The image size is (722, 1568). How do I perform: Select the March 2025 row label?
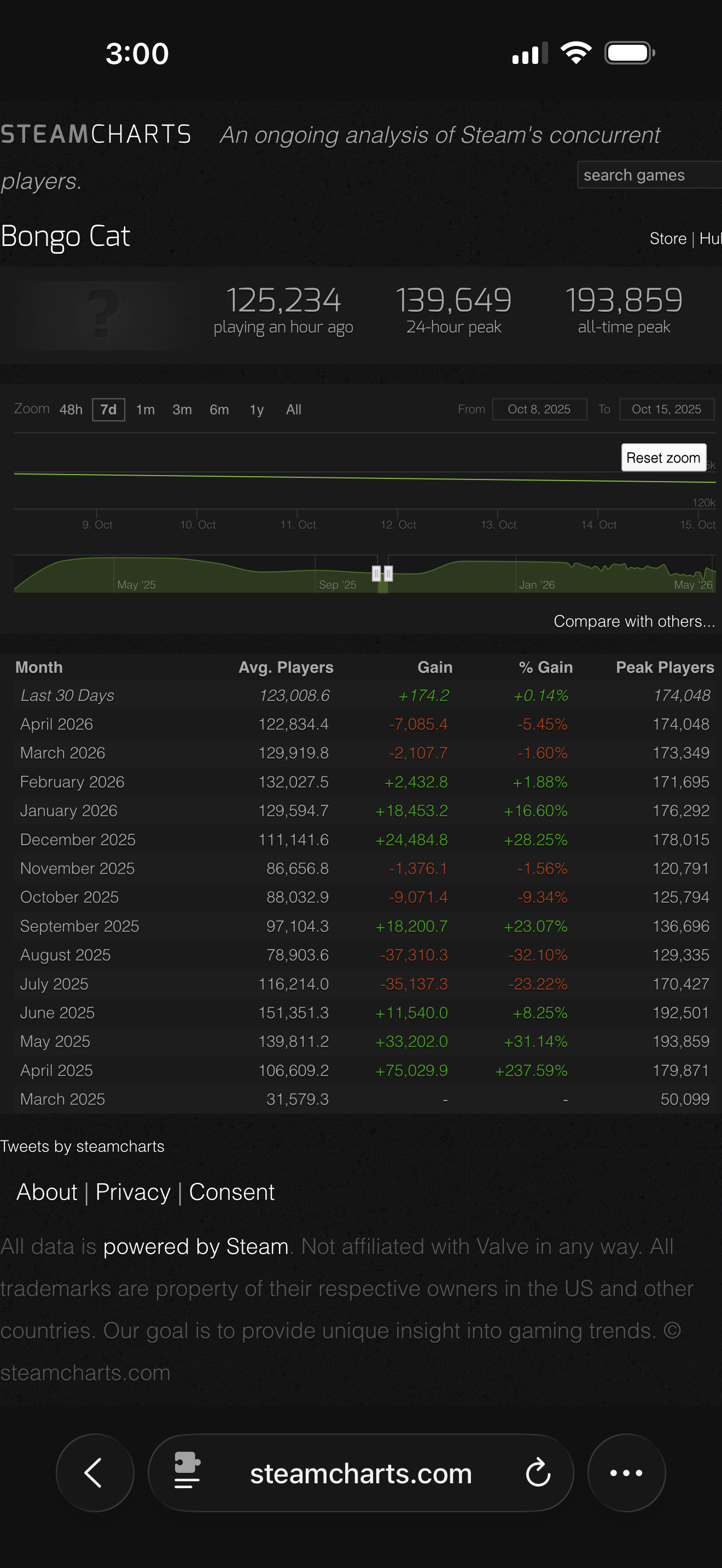pos(63,1099)
